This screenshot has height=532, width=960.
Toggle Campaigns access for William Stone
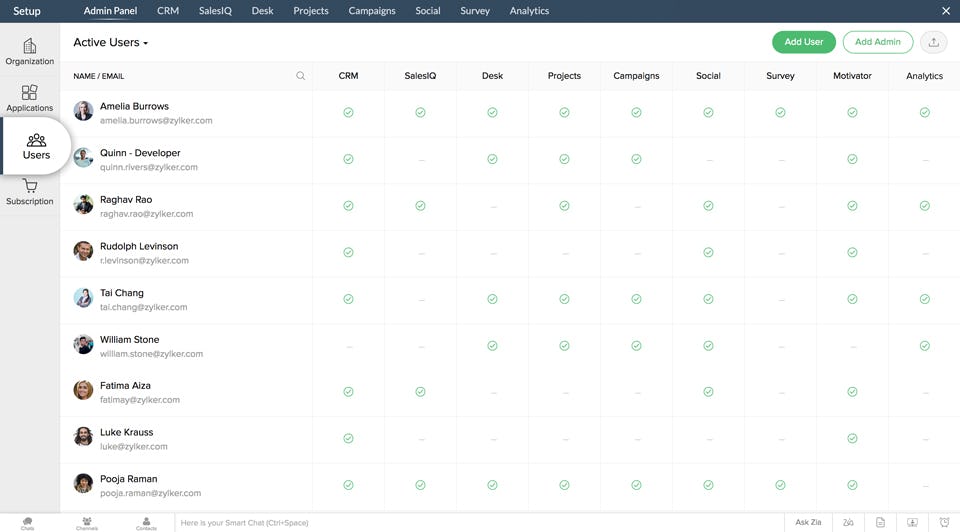point(636,346)
